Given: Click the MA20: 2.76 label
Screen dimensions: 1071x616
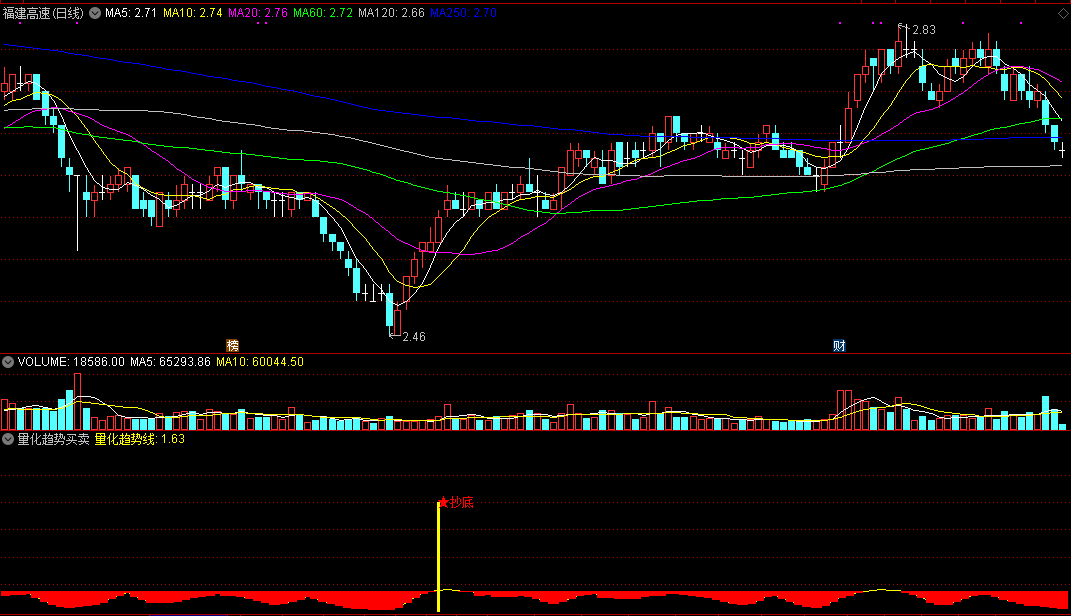Looking at the screenshot, I should (x=258, y=13).
